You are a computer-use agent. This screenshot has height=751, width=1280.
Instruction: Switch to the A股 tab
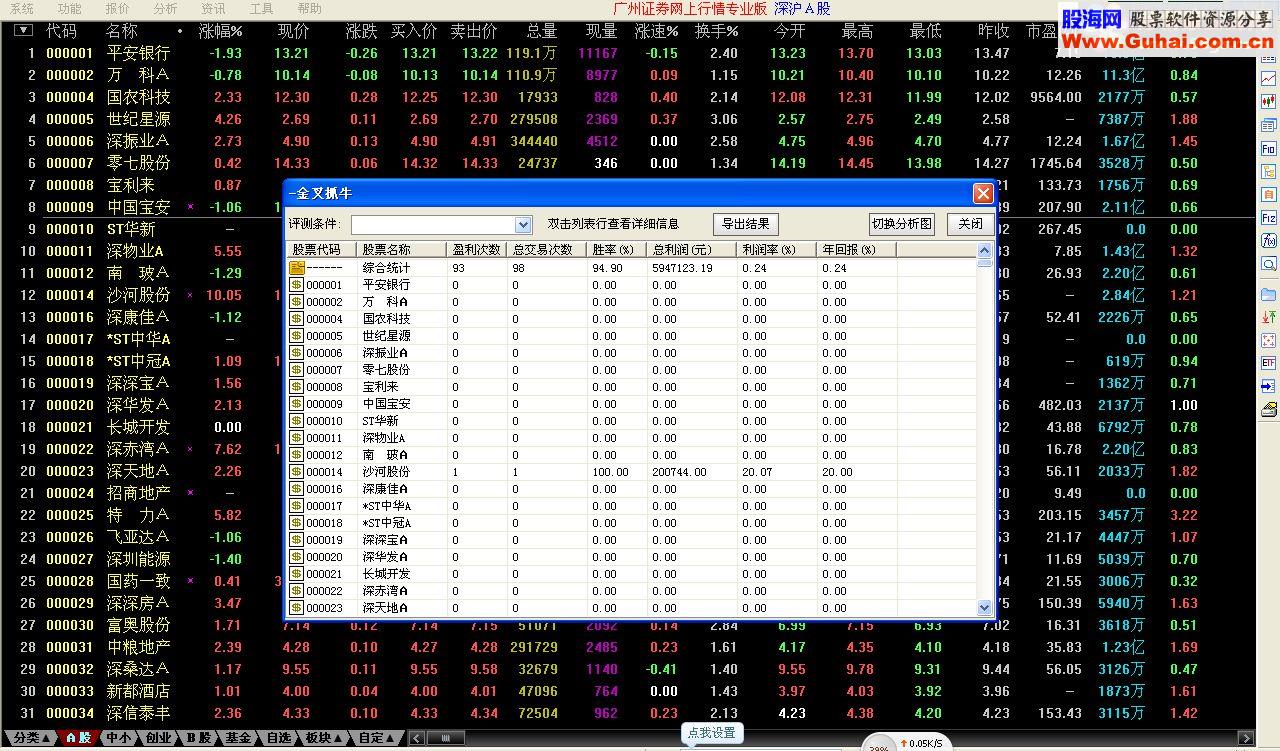[79, 738]
